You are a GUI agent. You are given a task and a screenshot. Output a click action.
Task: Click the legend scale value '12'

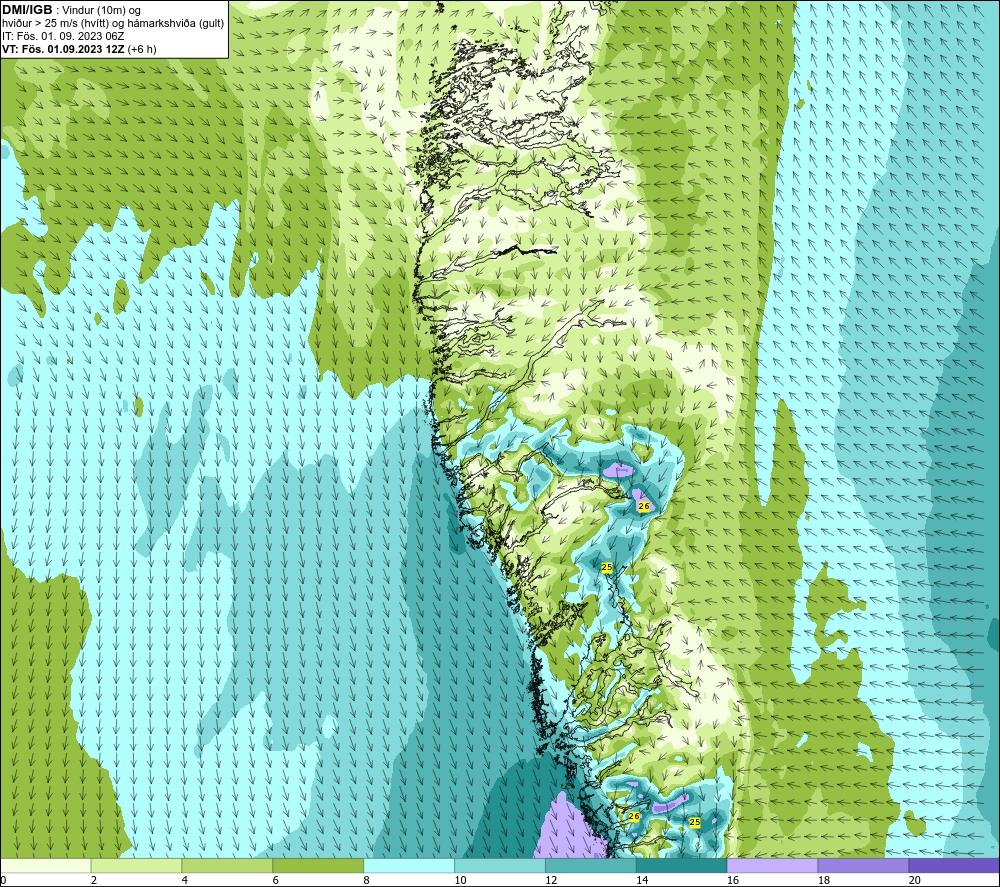[552, 881]
